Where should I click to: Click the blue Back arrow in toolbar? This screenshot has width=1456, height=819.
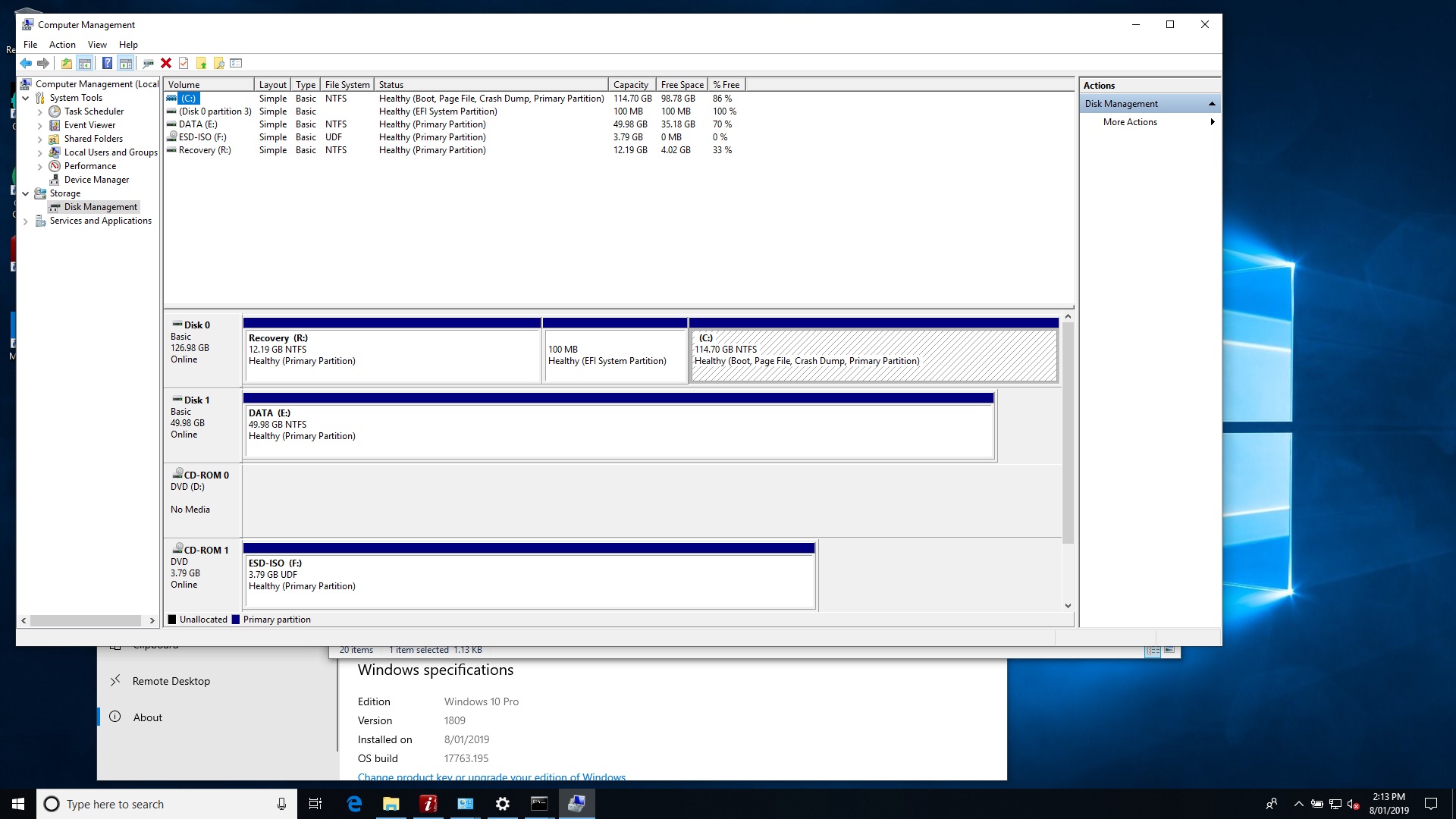(x=26, y=64)
